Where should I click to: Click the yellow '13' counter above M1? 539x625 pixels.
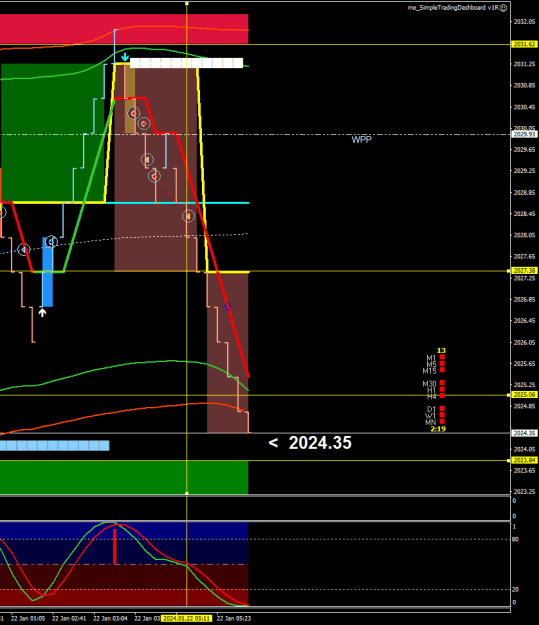(x=441, y=350)
